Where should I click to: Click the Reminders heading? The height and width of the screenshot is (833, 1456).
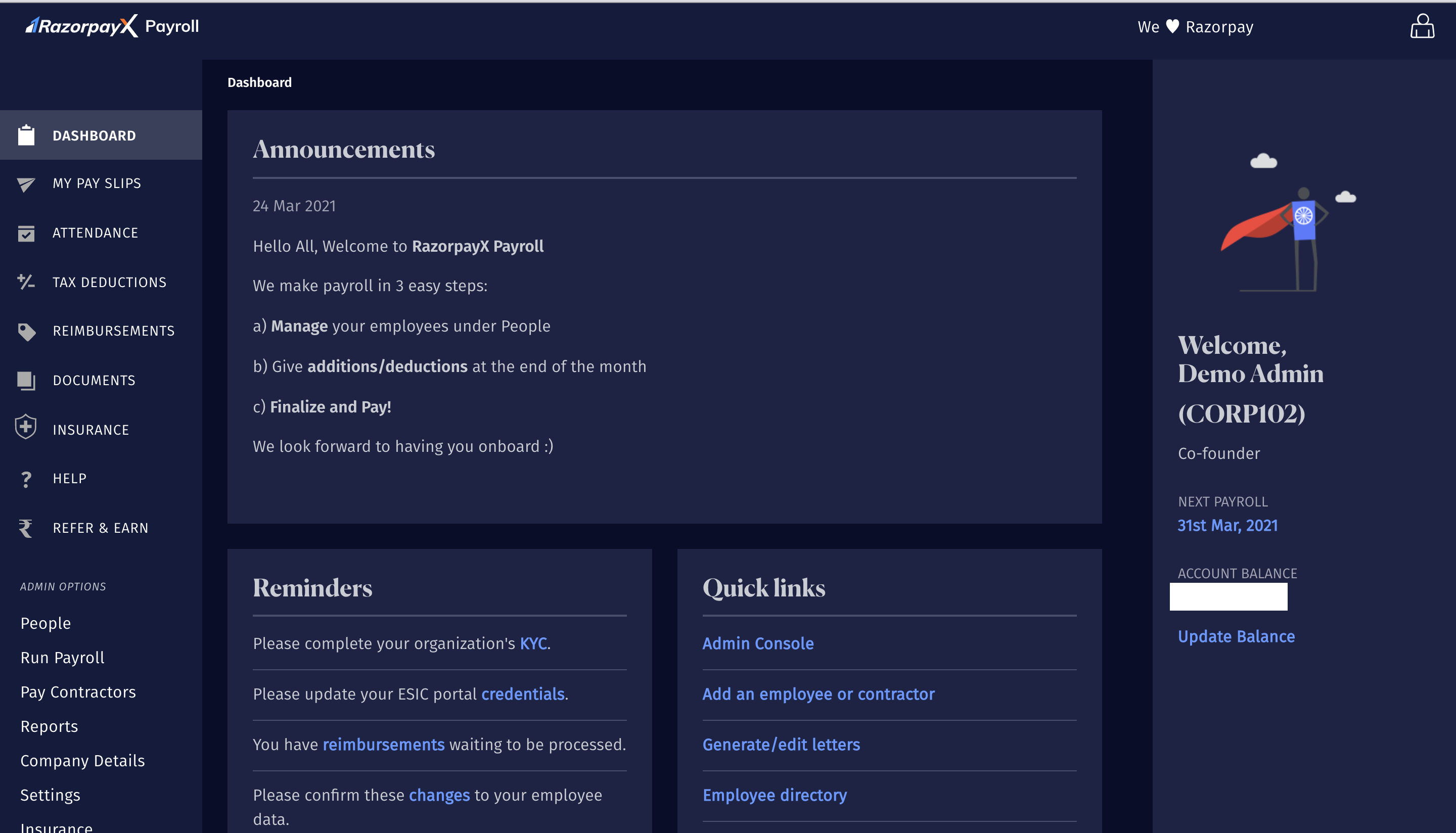point(312,587)
